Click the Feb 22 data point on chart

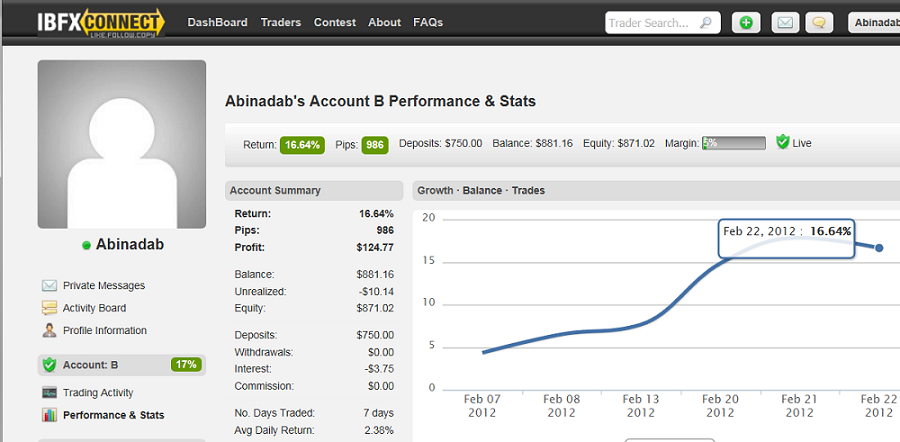879,247
